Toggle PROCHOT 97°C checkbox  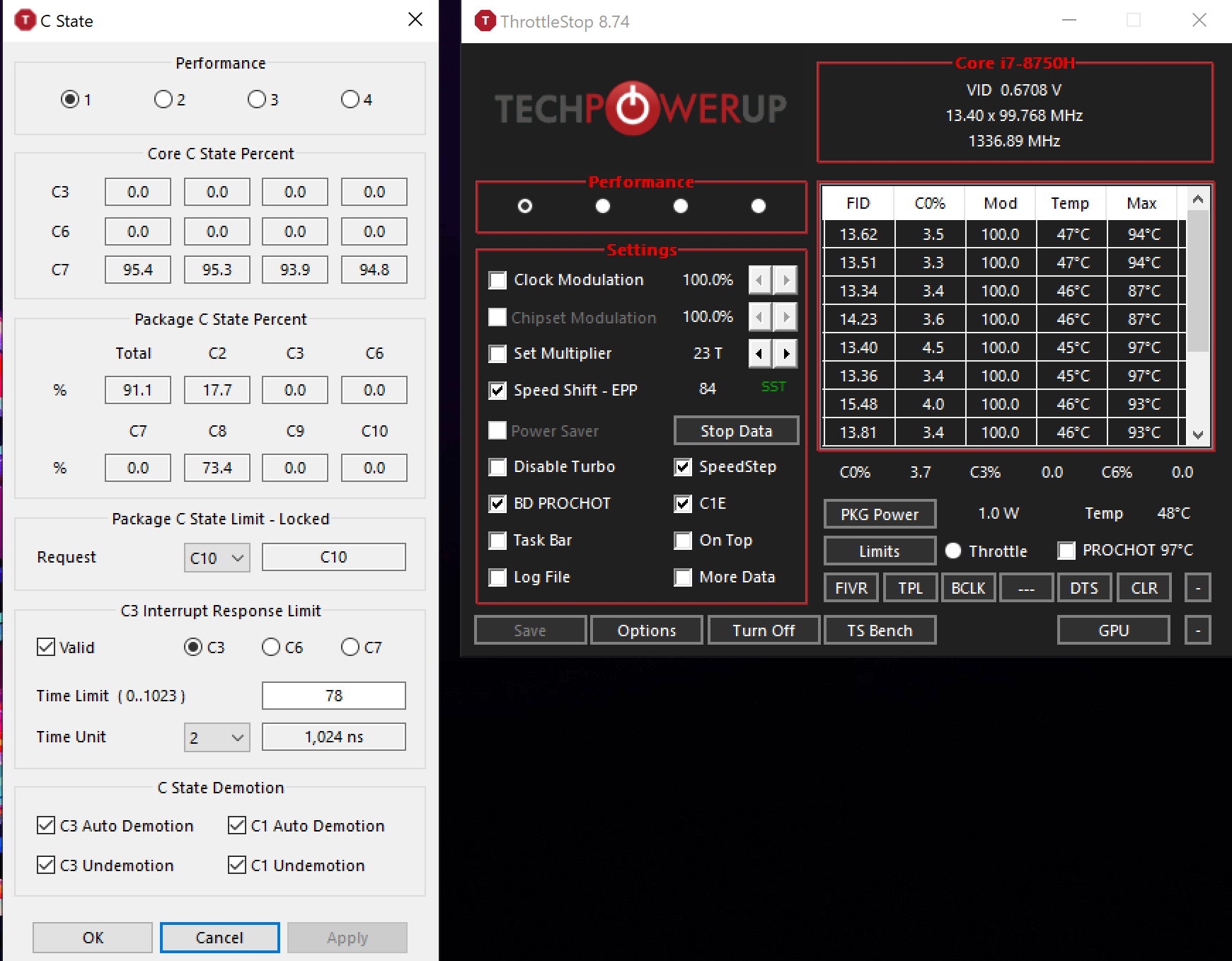[1066, 551]
